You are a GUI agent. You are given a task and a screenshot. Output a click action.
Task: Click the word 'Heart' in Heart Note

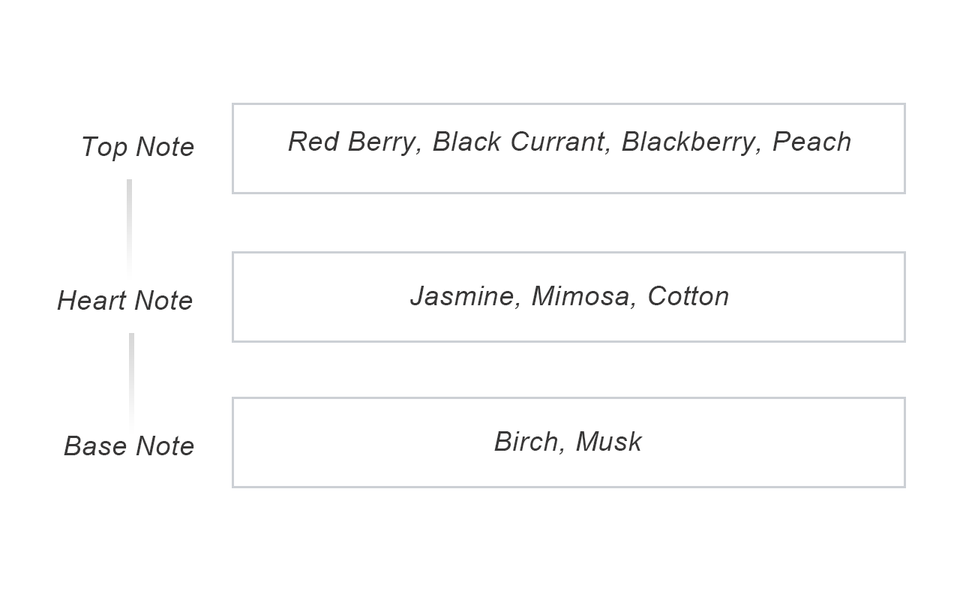coord(92,300)
